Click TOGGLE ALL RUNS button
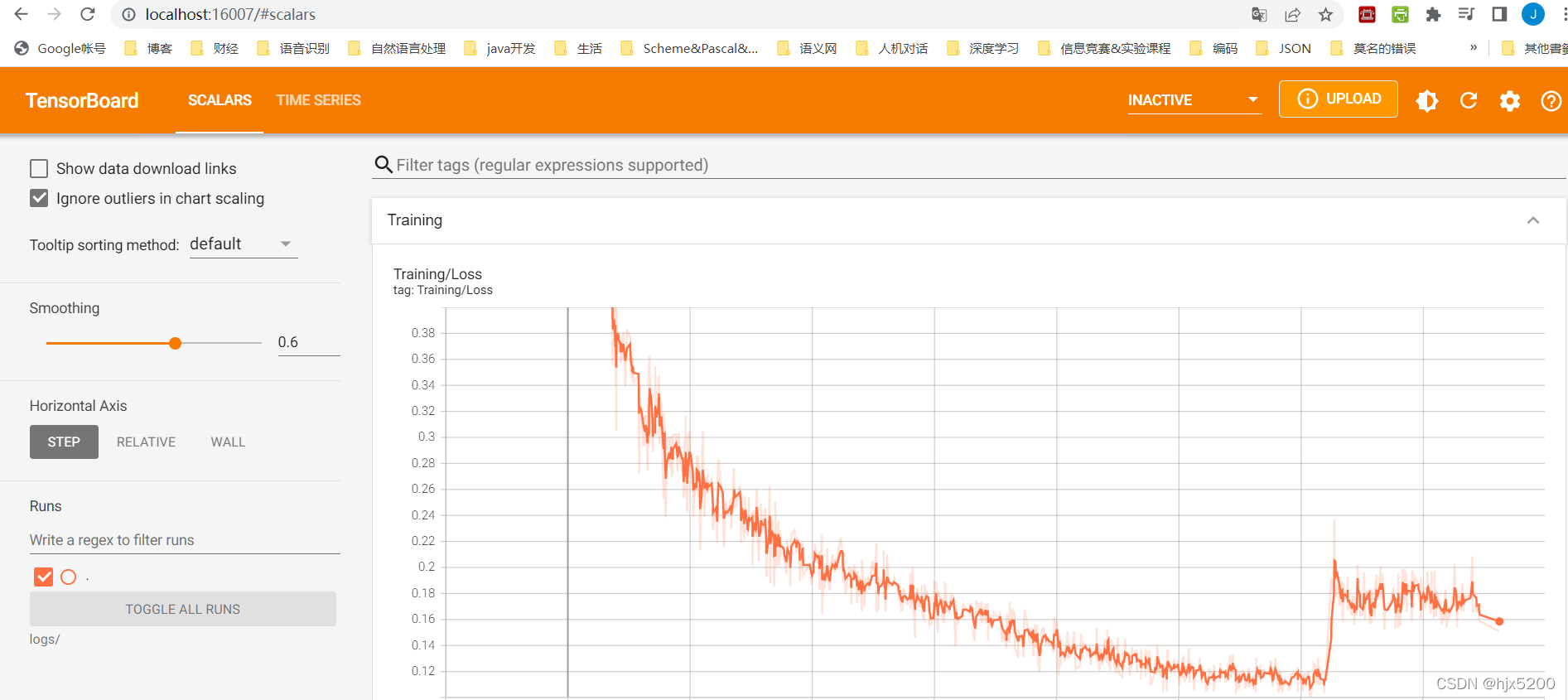 (183, 609)
